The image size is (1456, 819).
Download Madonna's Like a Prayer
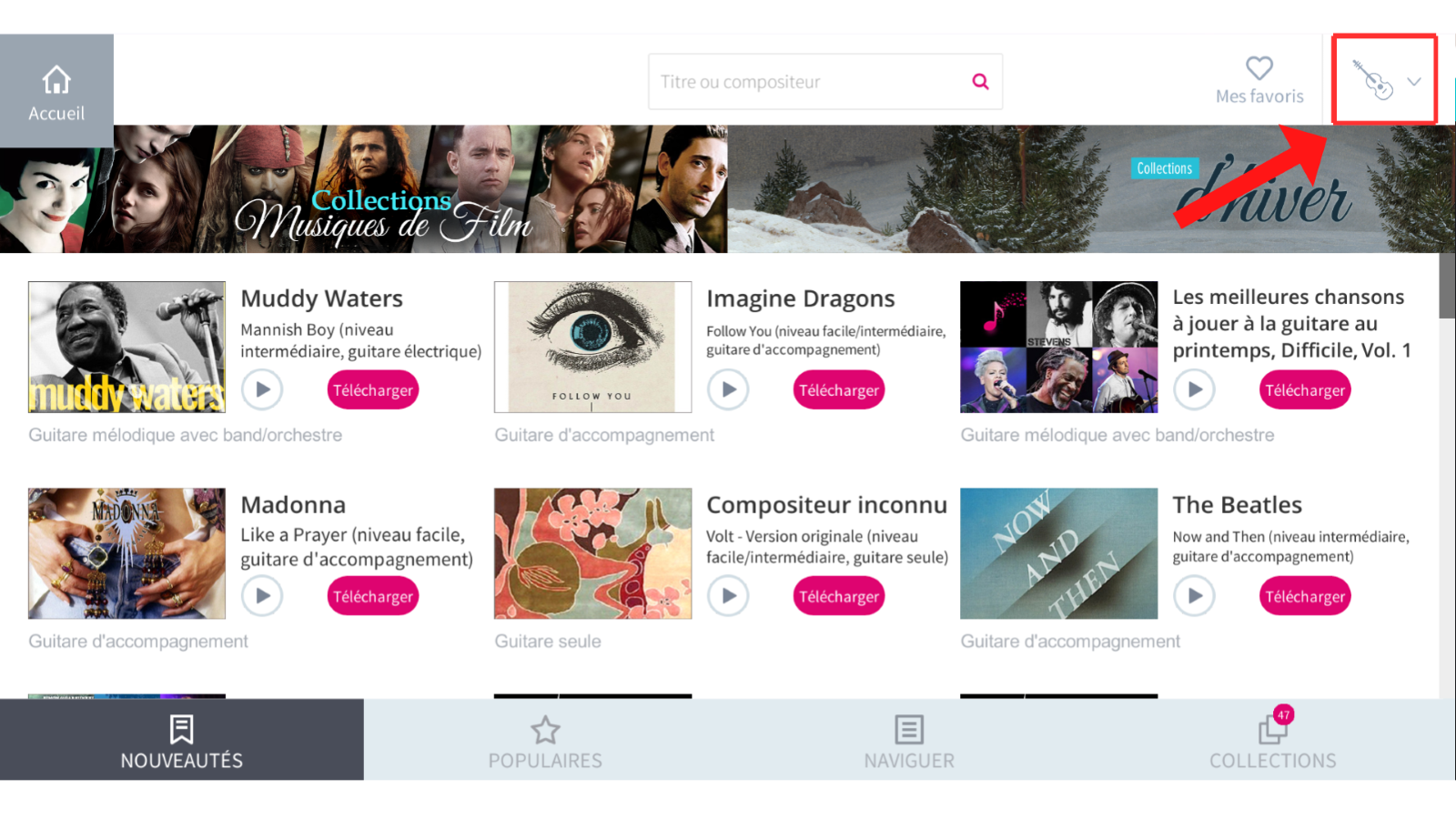[372, 596]
